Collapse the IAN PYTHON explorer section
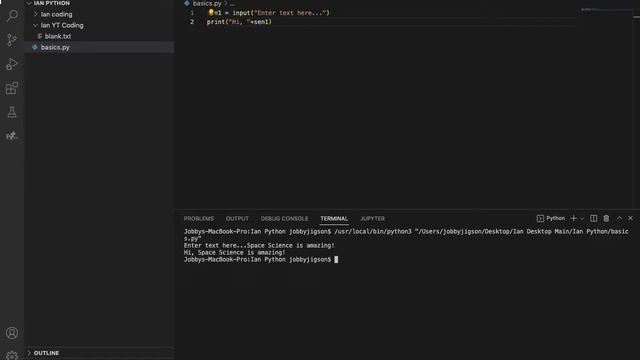Image resolution: width=640 pixels, height=360 pixels. (29, 3)
